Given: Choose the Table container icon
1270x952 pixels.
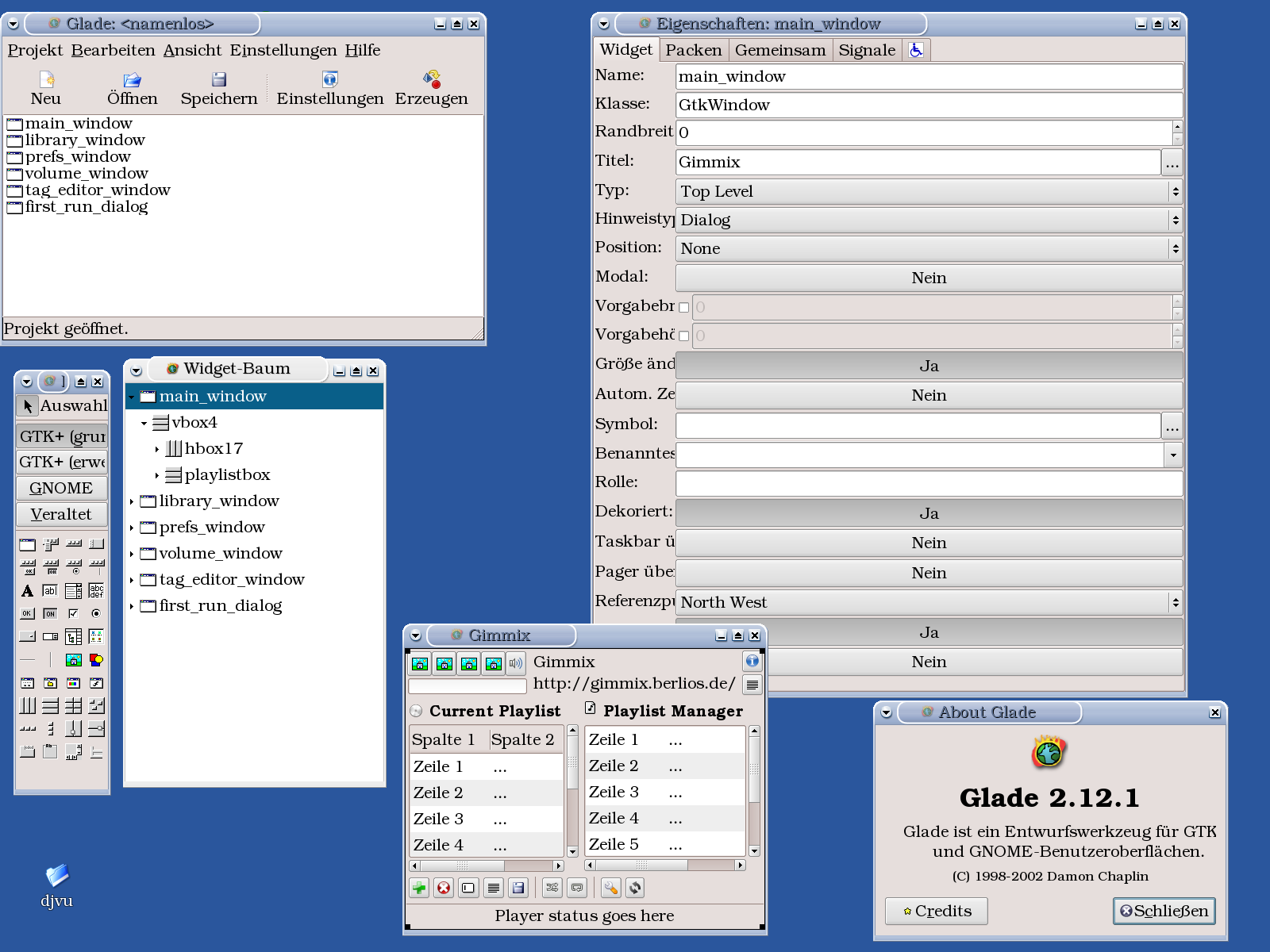Looking at the screenshot, I should [73, 705].
